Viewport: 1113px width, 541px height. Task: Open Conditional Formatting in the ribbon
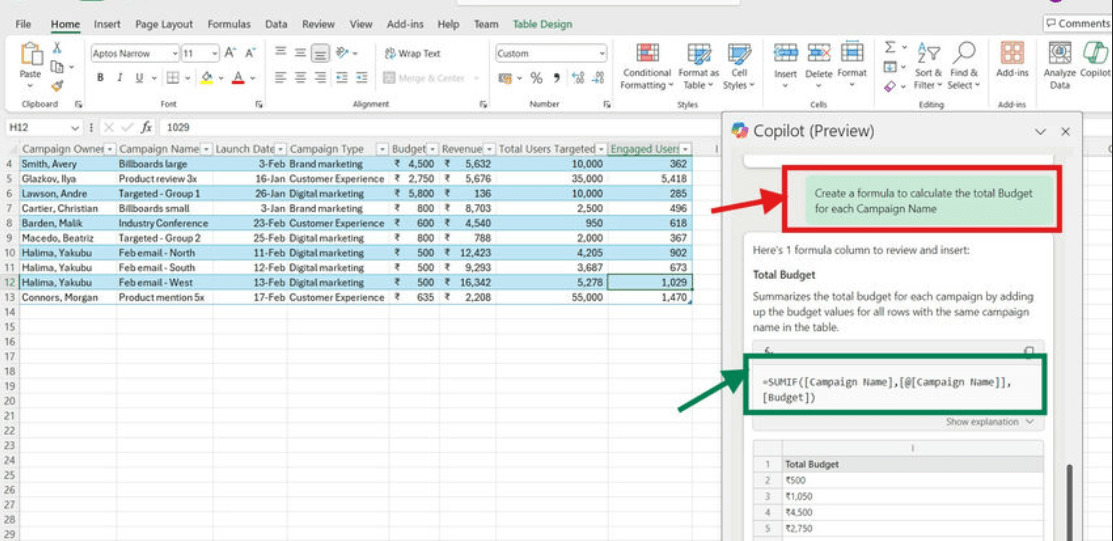pyautogui.click(x=647, y=64)
